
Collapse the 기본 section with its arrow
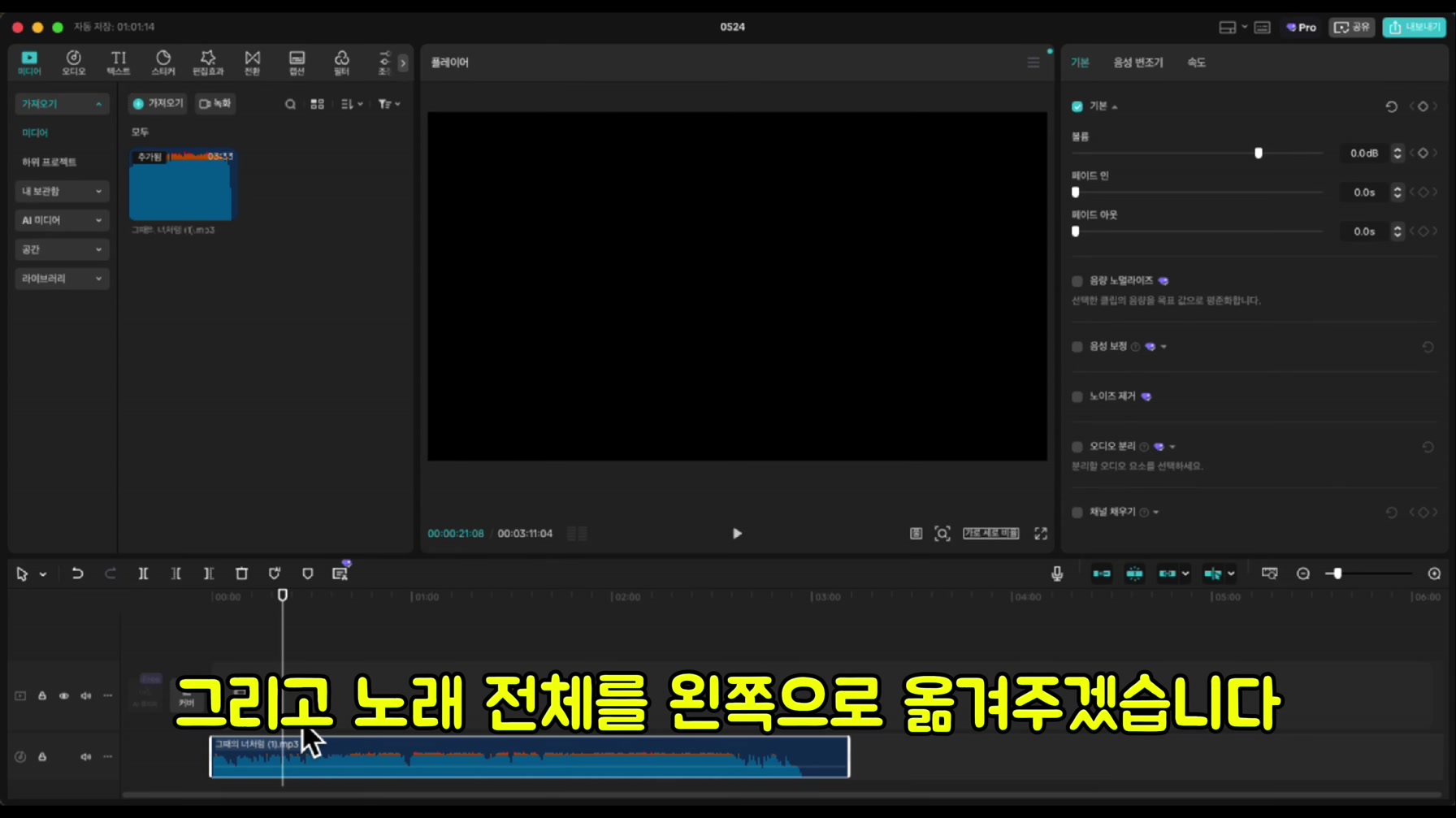pyautogui.click(x=1115, y=107)
